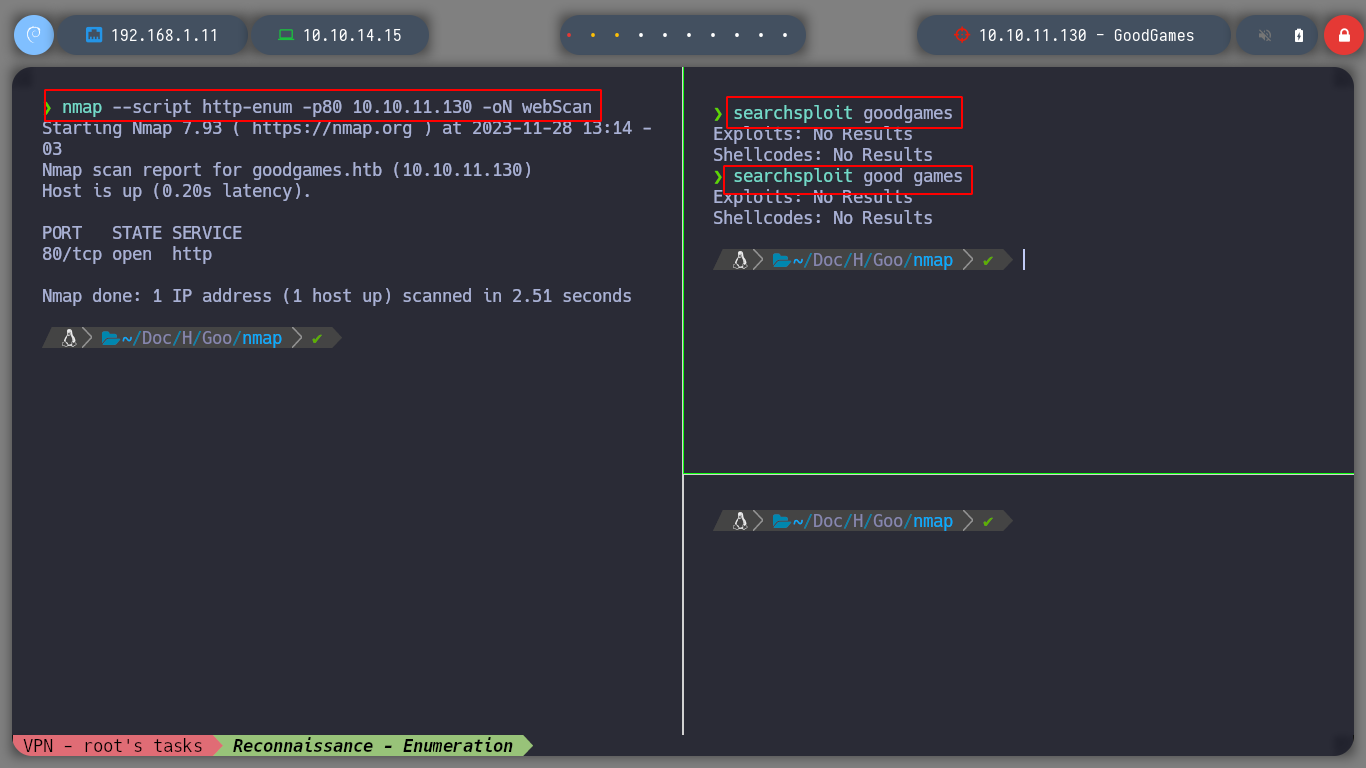Switch to the third workspace dot, yellow
The height and width of the screenshot is (768, 1366).
click(x=617, y=35)
